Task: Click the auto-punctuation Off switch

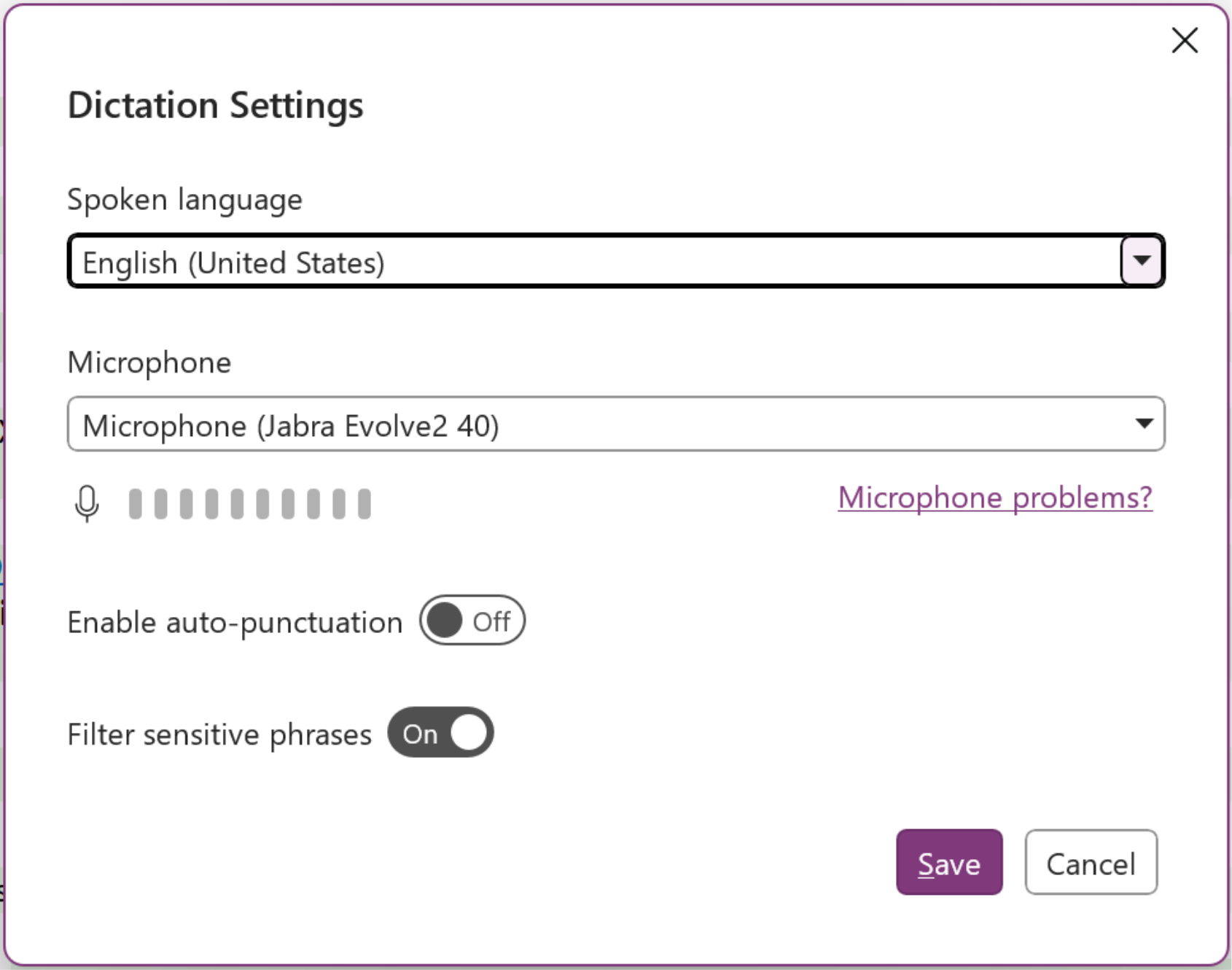Action: [472, 621]
